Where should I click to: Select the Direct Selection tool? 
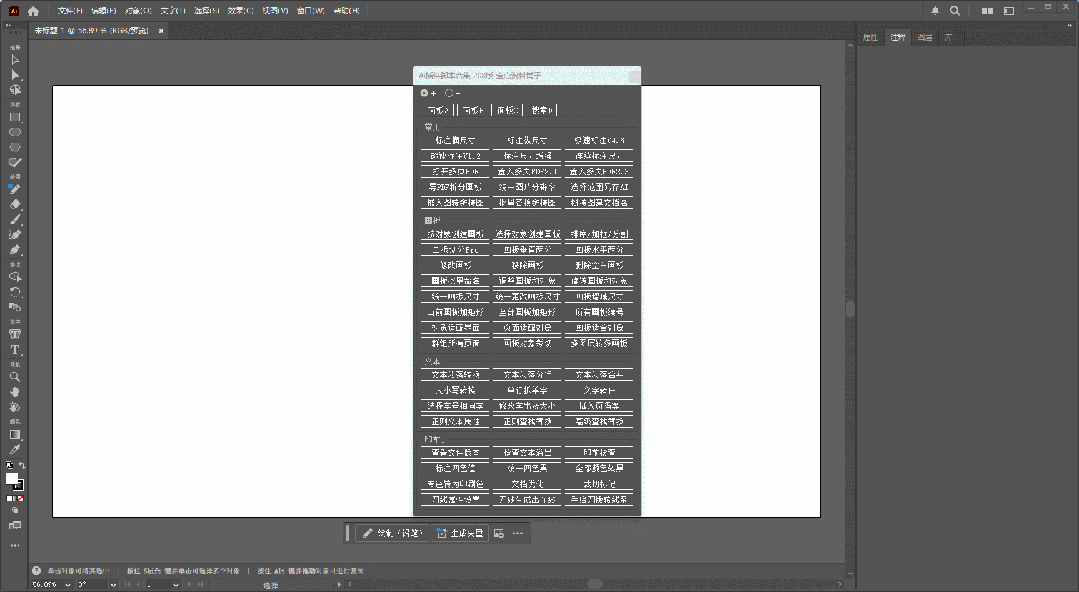click(x=14, y=74)
